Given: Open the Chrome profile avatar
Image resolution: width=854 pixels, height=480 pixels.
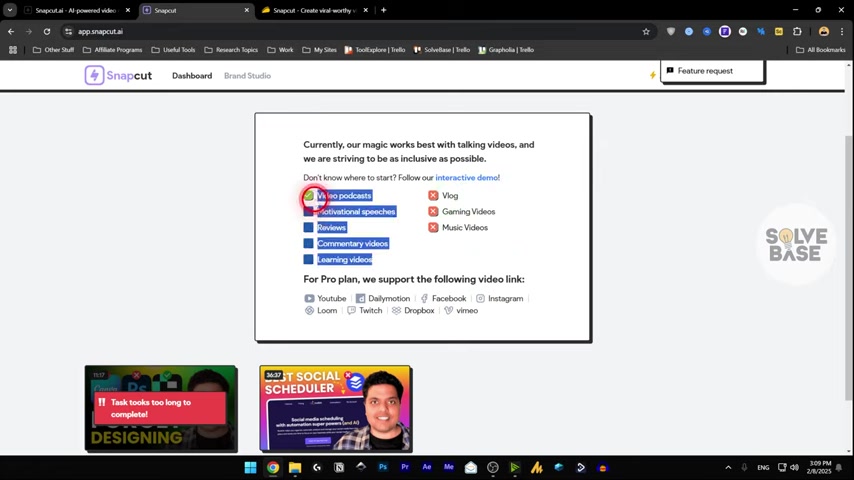Looking at the screenshot, I should (x=824, y=32).
